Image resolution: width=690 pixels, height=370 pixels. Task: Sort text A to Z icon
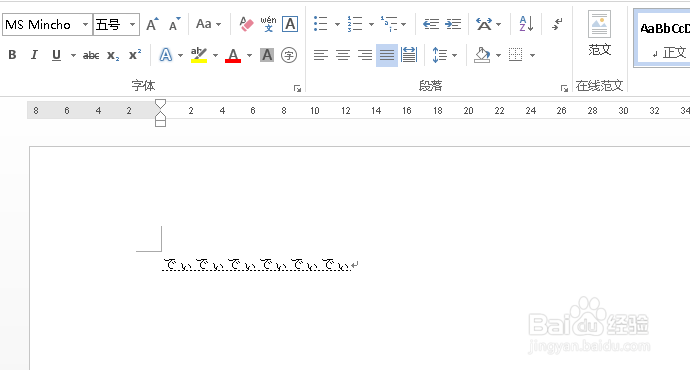tap(526, 24)
